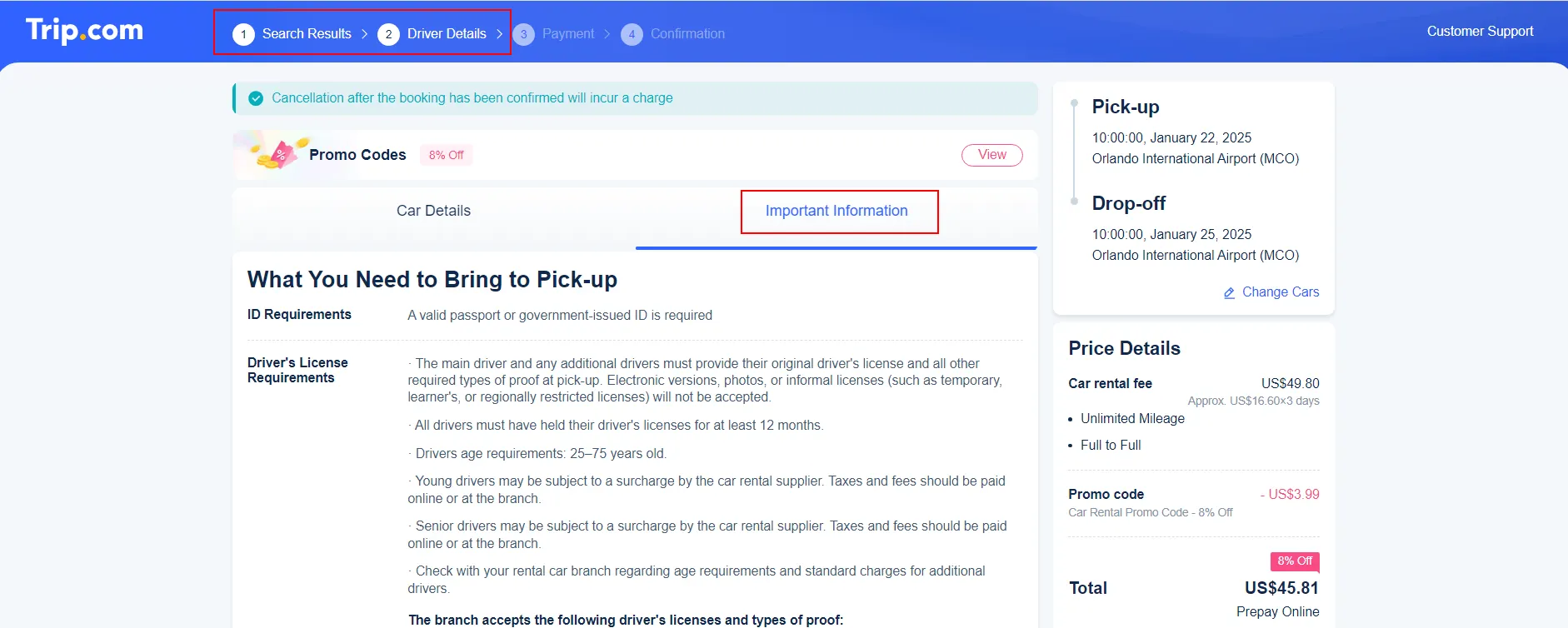Open the Car Details tab
Image resolution: width=1568 pixels, height=628 pixels.
tap(433, 211)
